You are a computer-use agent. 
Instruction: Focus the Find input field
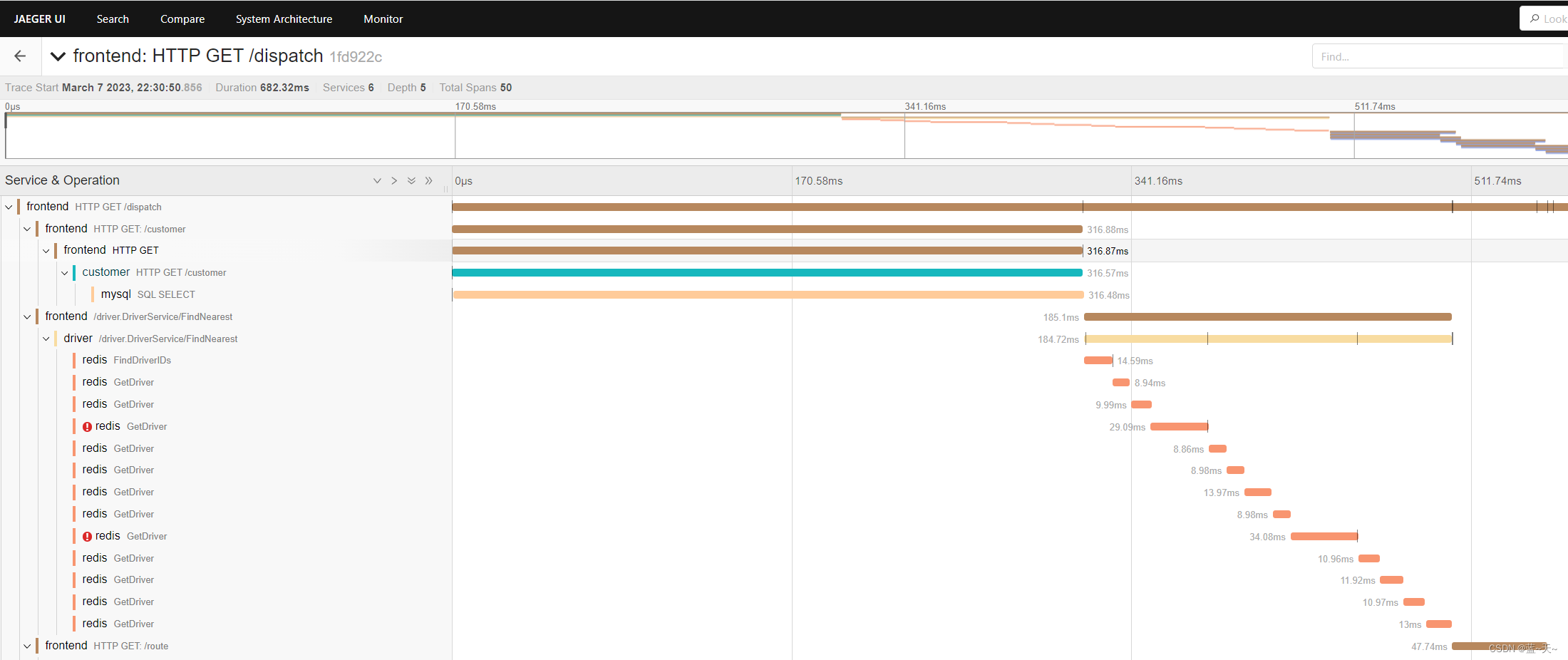[x=1440, y=56]
